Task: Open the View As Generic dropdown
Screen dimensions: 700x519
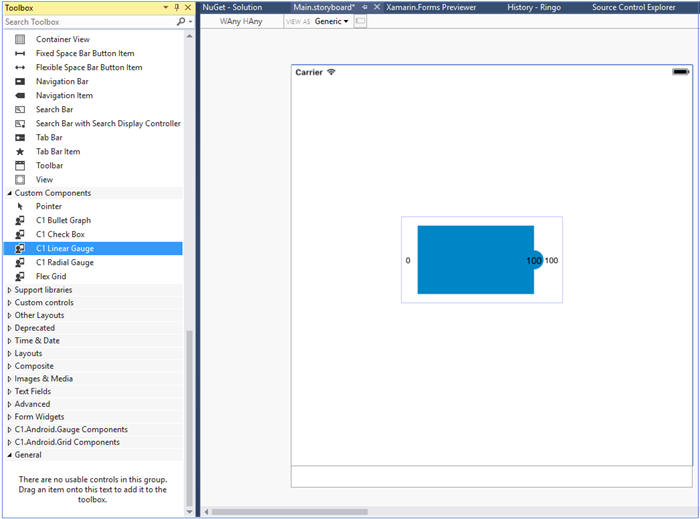Action: 331,21
